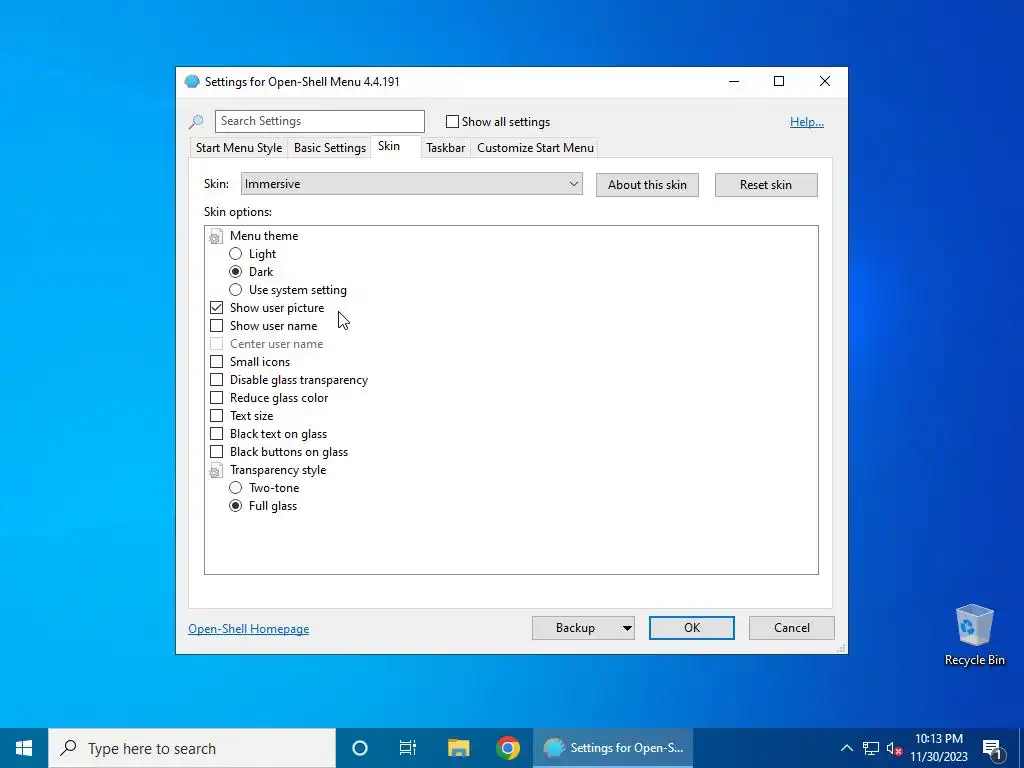Expand the Backup button dropdown arrow
This screenshot has height=768, width=1024.
click(626, 628)
